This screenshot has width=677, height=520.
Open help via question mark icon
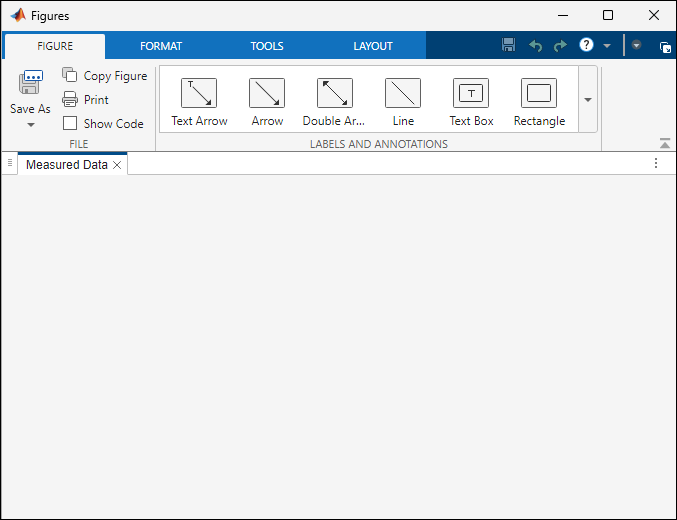586,44
